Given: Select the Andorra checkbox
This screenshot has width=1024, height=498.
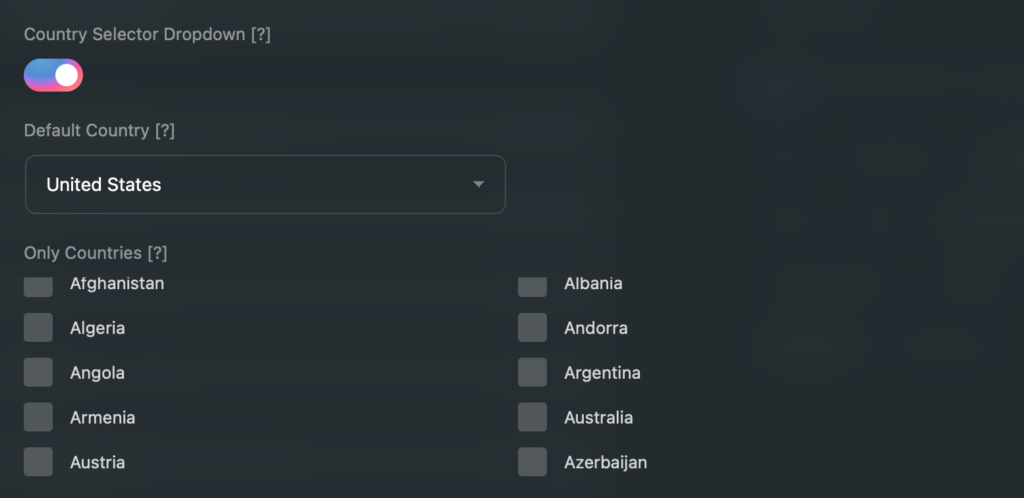Looking at the screenshot, I should point(532,328).
